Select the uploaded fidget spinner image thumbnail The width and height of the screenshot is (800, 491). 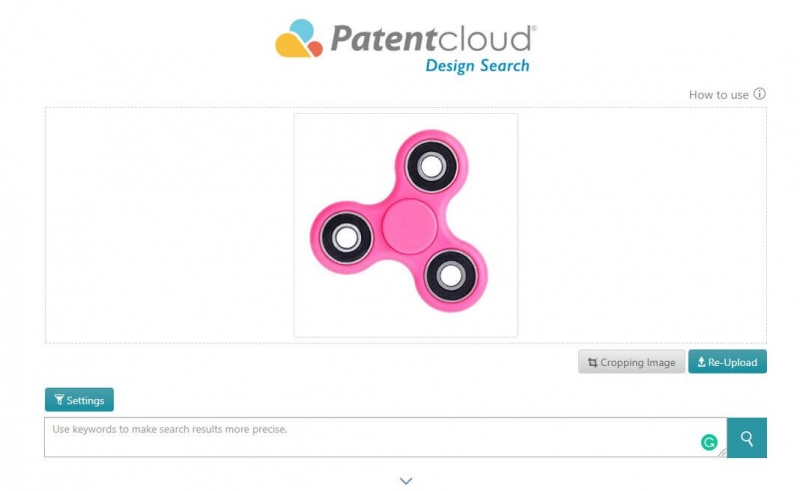(x=406, y=225)
